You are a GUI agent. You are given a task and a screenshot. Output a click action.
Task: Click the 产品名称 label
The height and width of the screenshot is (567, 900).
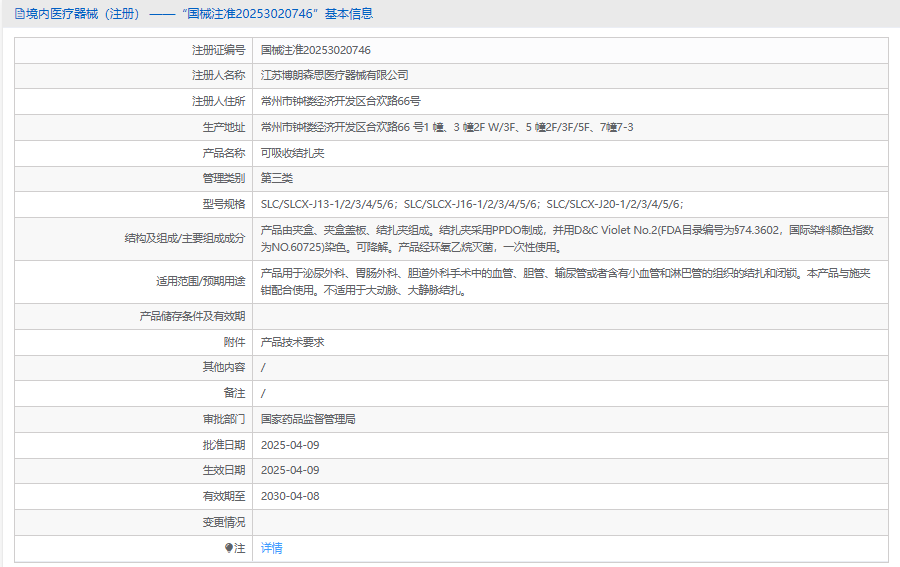[x=224, y=153]
